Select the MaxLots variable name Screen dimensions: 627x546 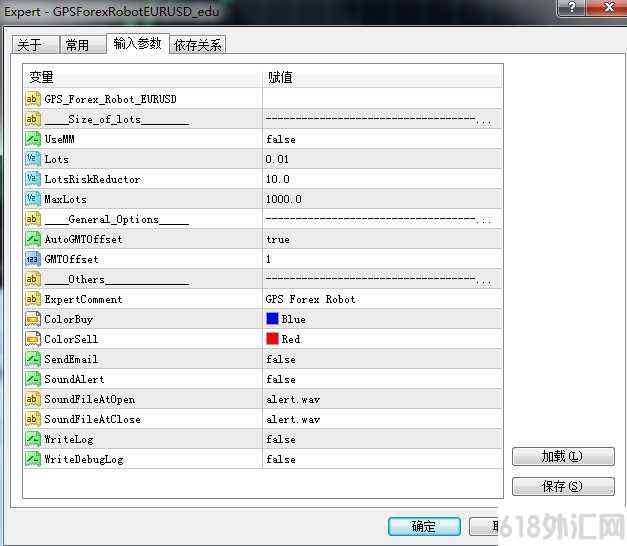pos(65,199)
